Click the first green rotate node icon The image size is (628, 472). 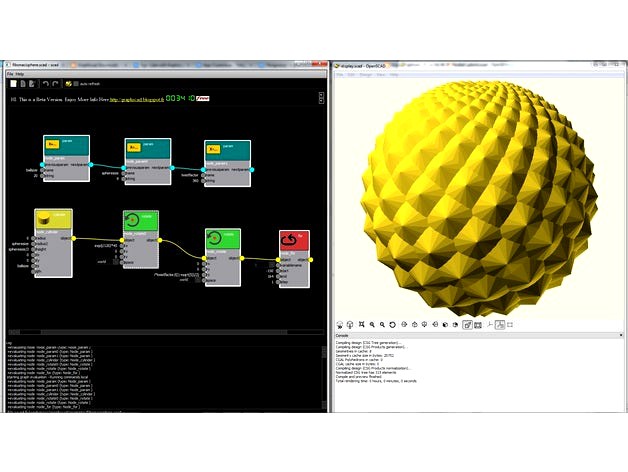[135, 220]
